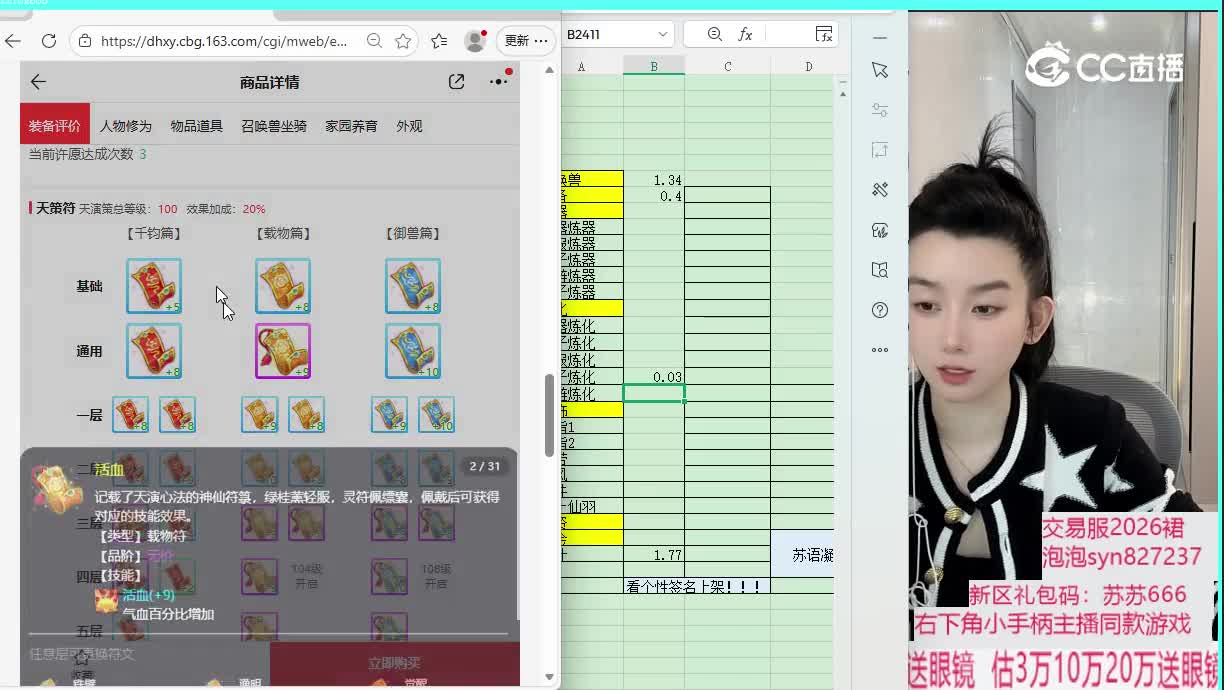This screenshot has height=690, width=1224.
Task: Click the fx insert function icon
Action: [x=745, y=34]
